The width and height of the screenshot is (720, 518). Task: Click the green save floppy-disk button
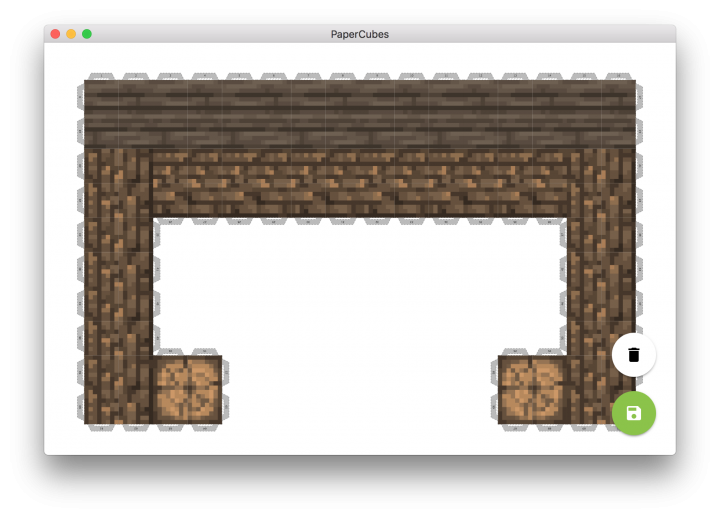pos(633,413)
